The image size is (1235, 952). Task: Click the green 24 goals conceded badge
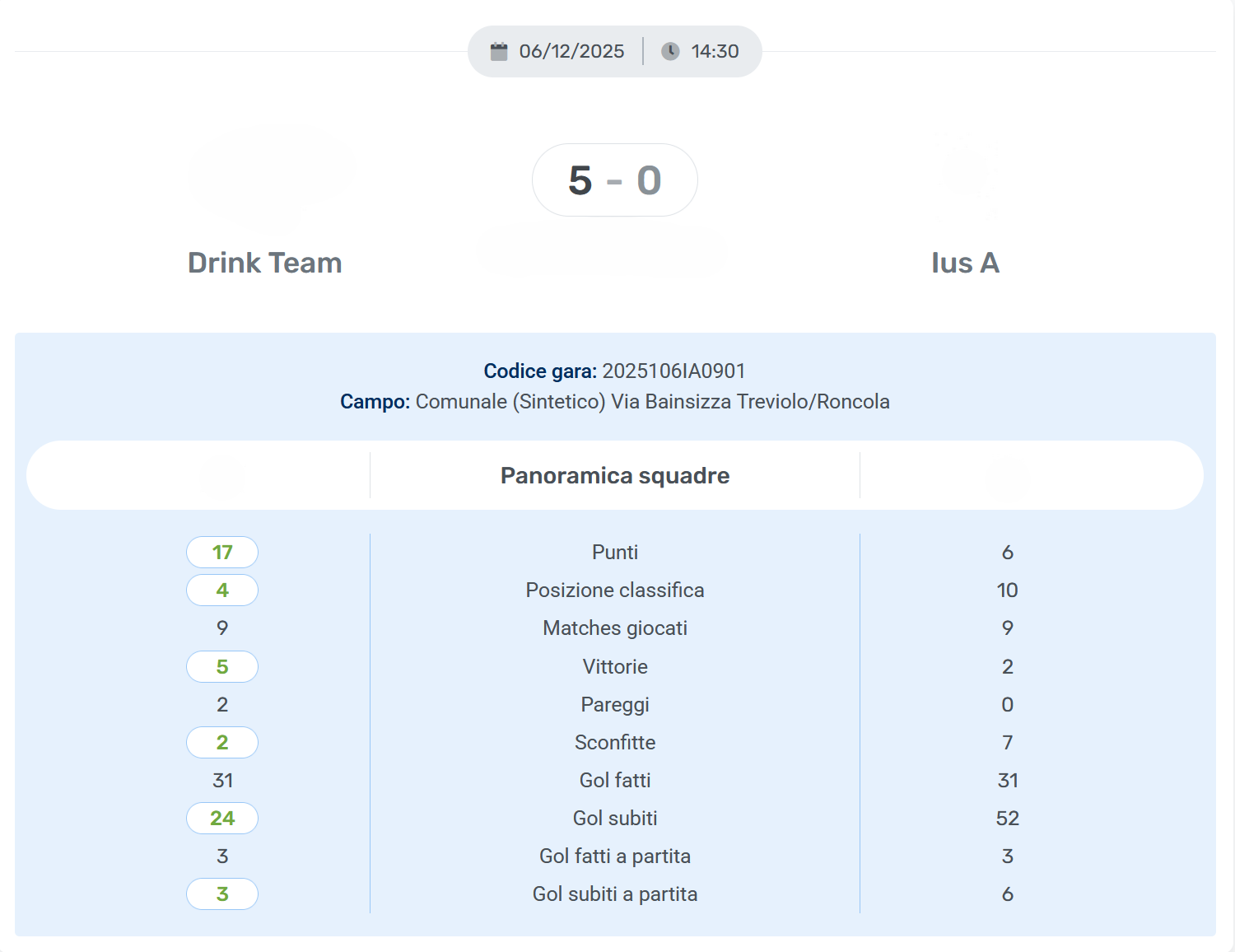(222, 819)
